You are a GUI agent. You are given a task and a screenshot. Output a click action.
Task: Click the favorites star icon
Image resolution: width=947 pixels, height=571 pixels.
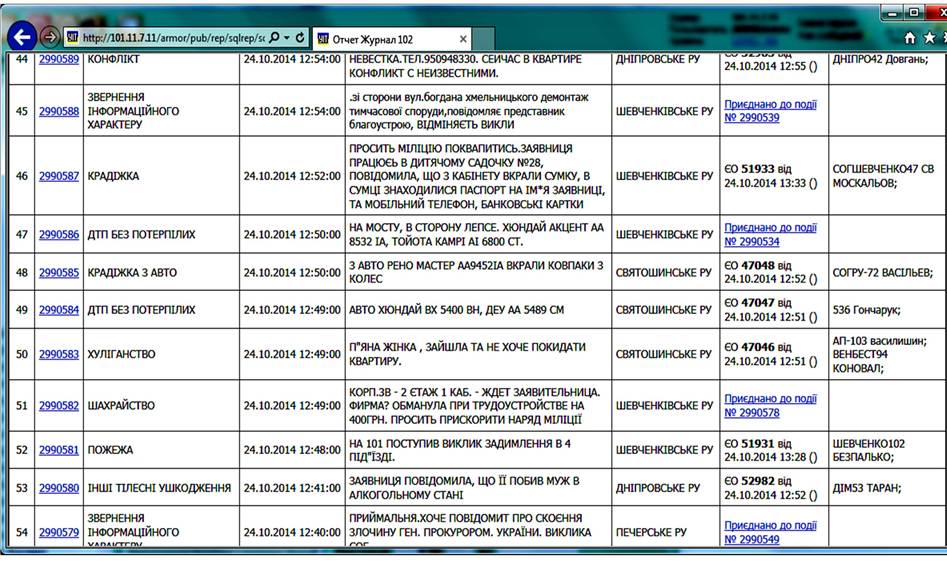click(x=929, y=38)
